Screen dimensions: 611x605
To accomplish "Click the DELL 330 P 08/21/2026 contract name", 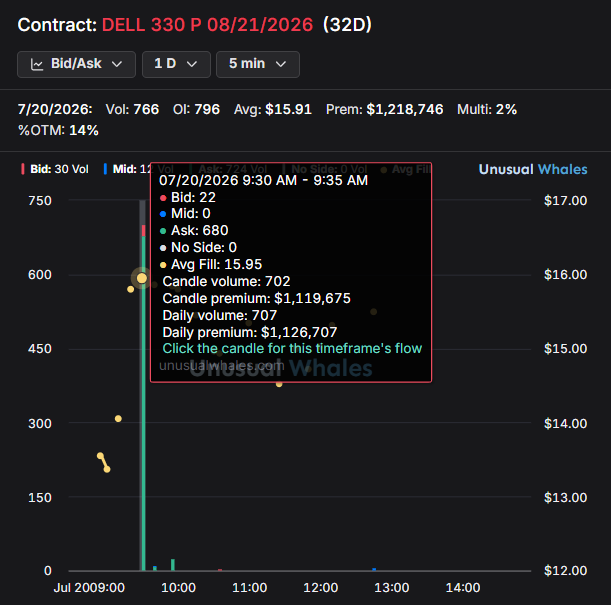I will coord(207,25).
